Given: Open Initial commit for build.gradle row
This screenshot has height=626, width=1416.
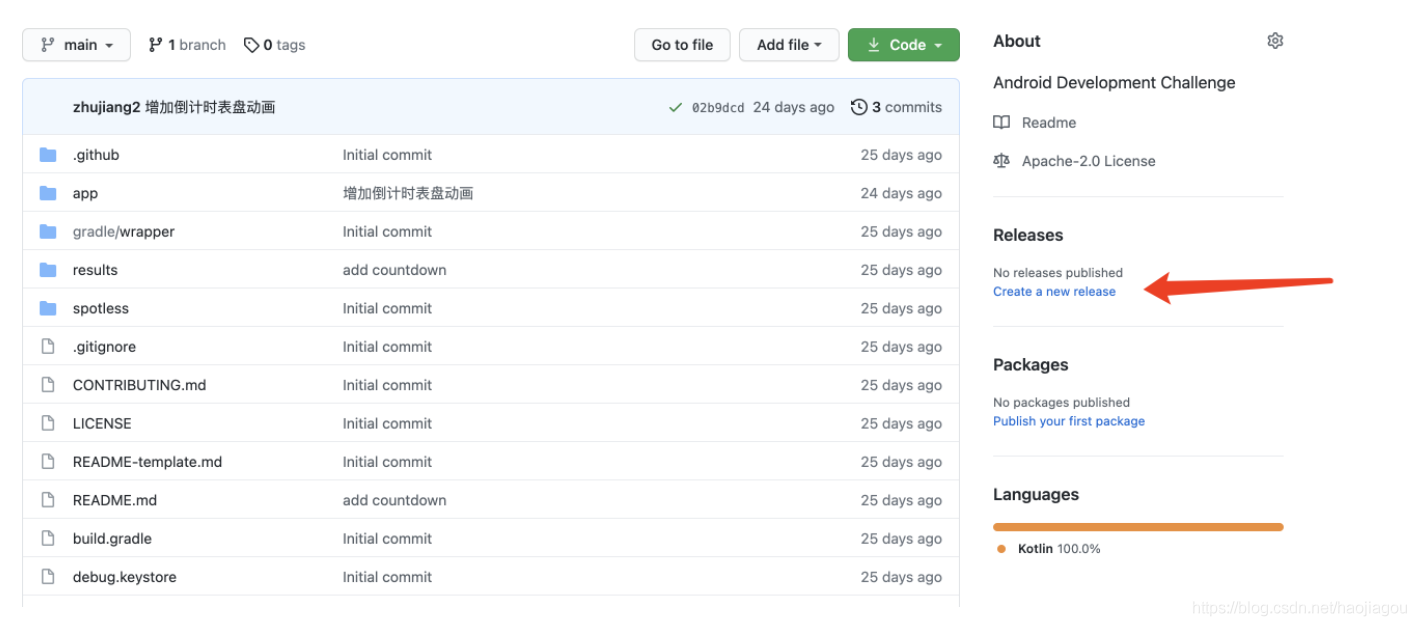Looking at the screenshot, I should tap(387, 538).
